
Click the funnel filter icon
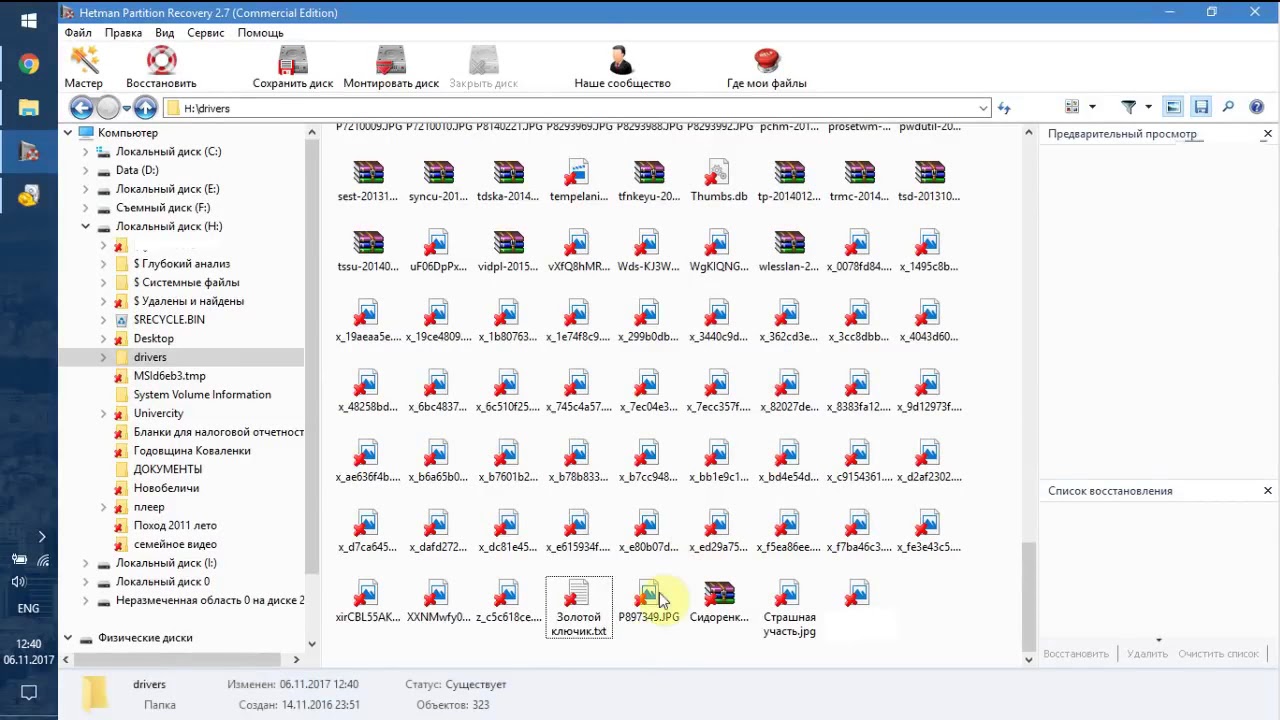pyautogui.click(x=1129, y=107)
